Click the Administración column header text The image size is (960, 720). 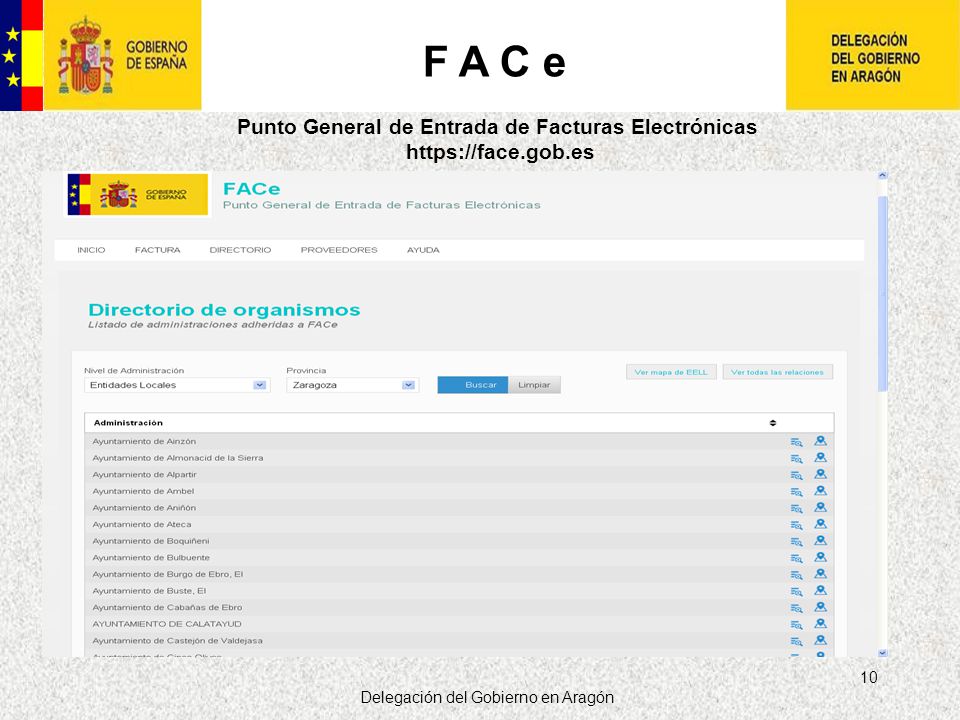pos(128,423)
